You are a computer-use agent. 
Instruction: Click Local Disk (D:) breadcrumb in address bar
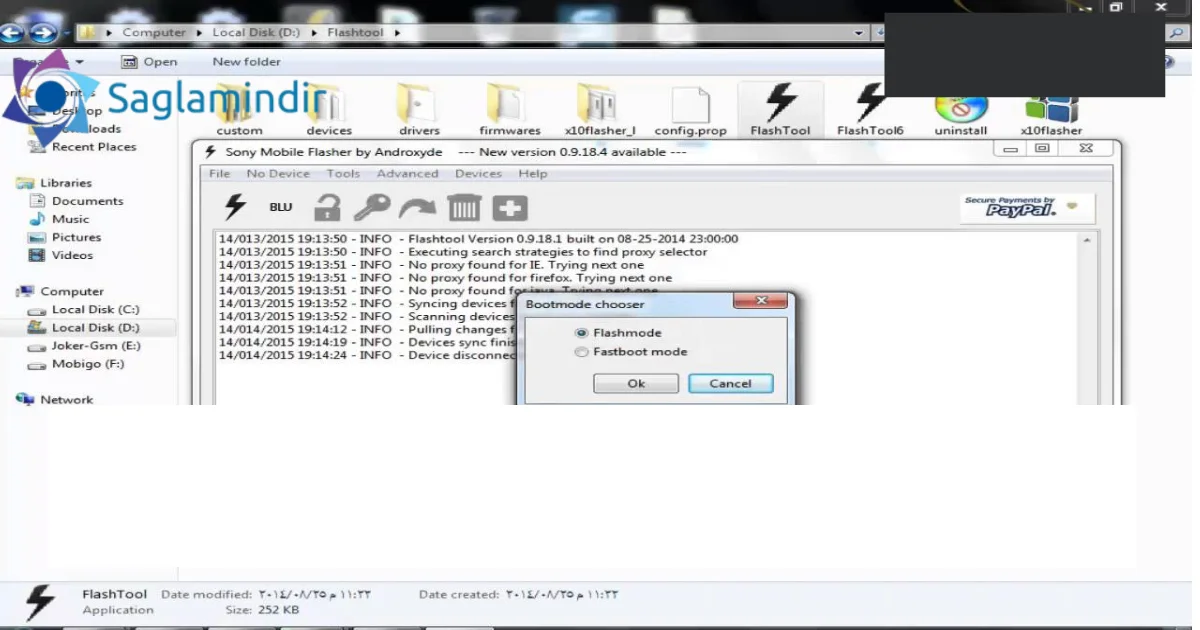coord(258,32)
